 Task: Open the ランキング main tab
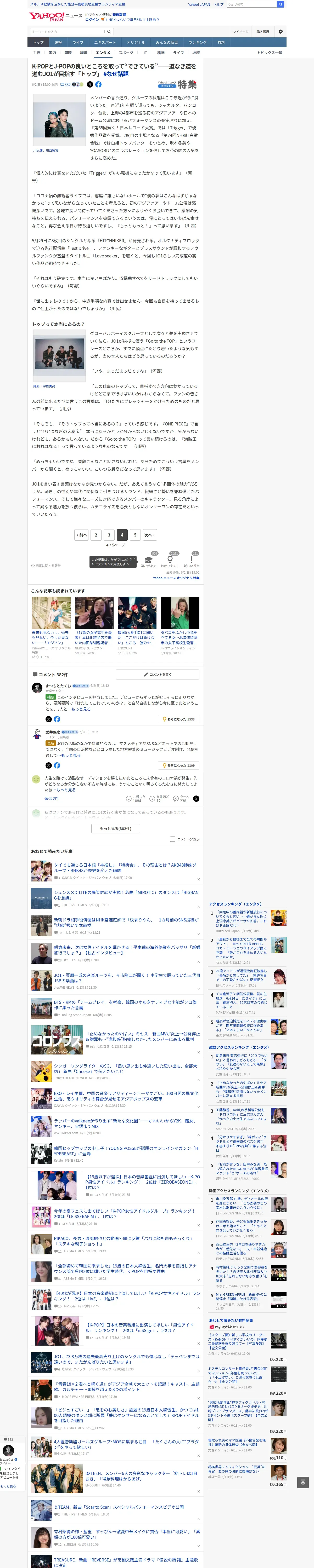click(x=198, y=43)
